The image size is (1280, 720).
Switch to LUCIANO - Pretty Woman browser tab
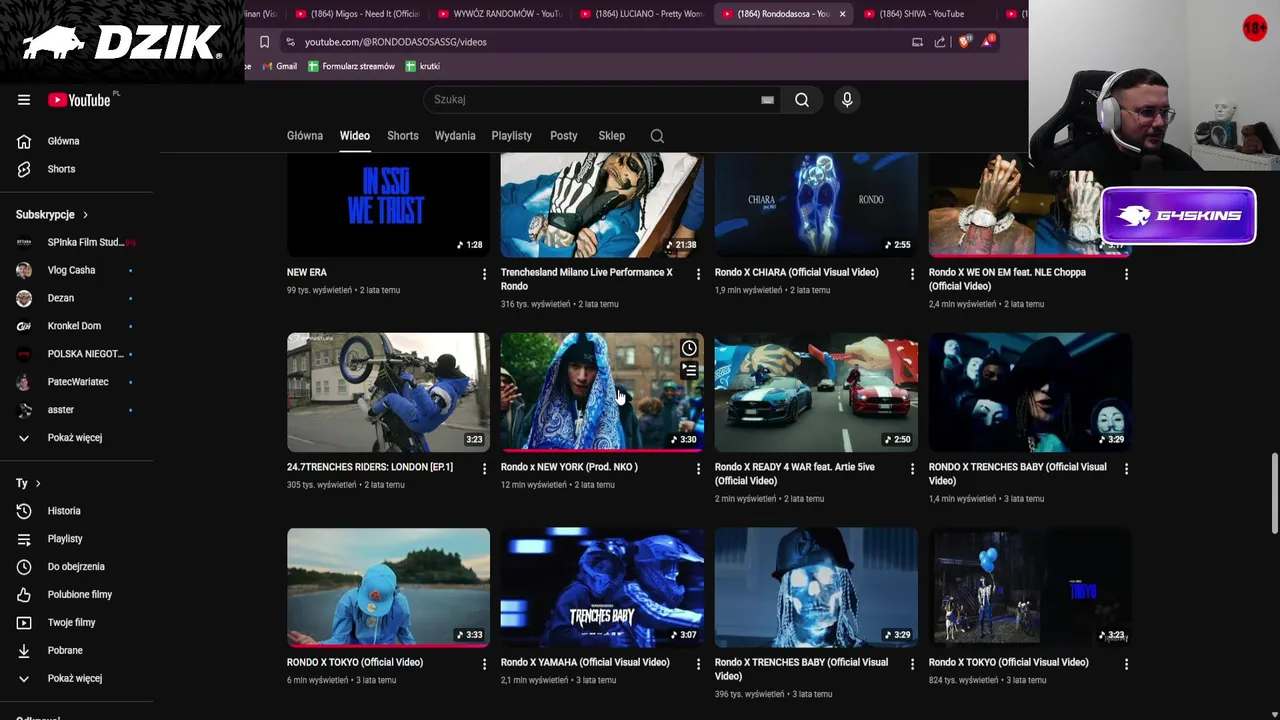[x=642, y=14]
